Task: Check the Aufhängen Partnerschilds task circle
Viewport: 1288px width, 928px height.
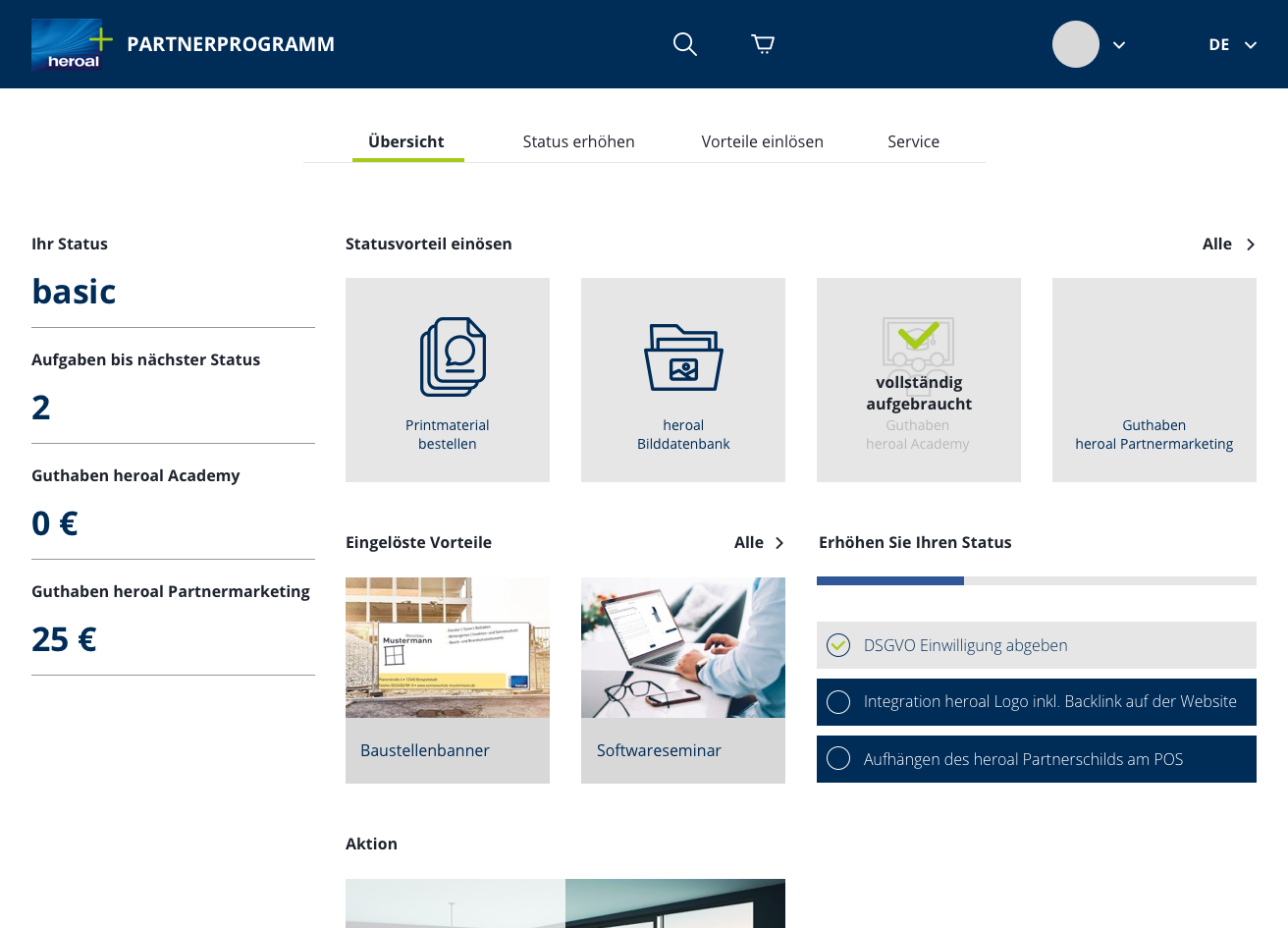Action: pos(838,759)
